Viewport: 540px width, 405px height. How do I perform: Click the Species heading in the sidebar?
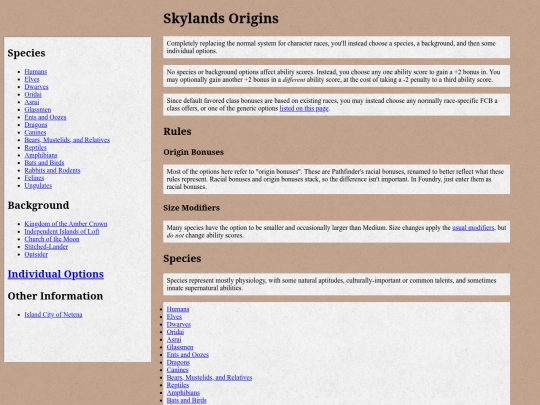tap(27, 53)
